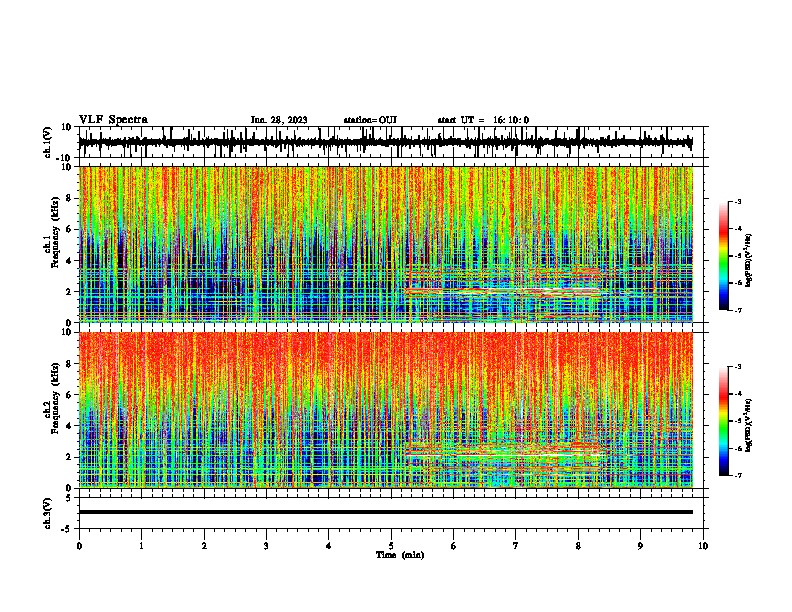This screenshot has height=612, width=792.
Task: Click the "Time (min)" x-axis label
Action: click(400, 555)
